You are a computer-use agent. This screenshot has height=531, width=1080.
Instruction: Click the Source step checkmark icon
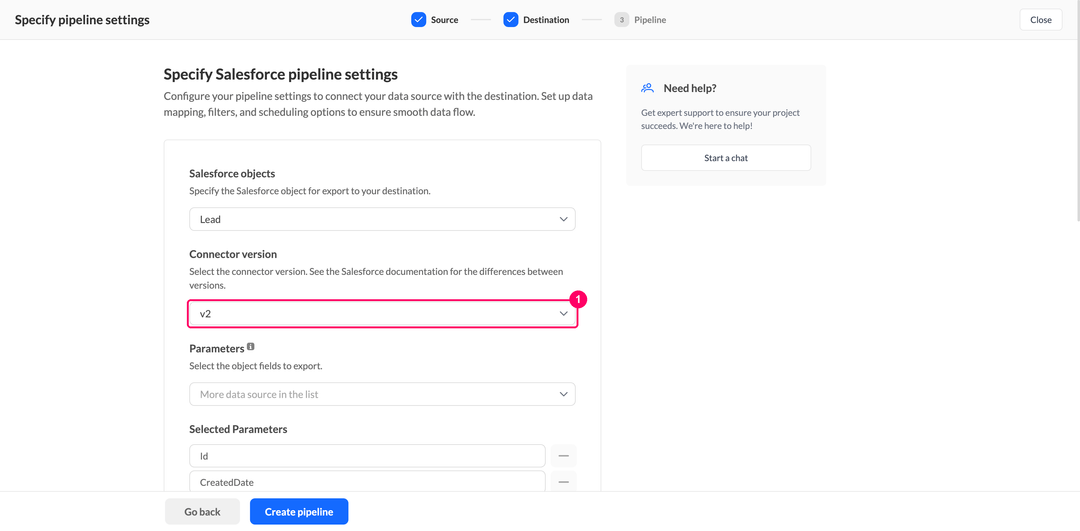(x=419, y=20)
